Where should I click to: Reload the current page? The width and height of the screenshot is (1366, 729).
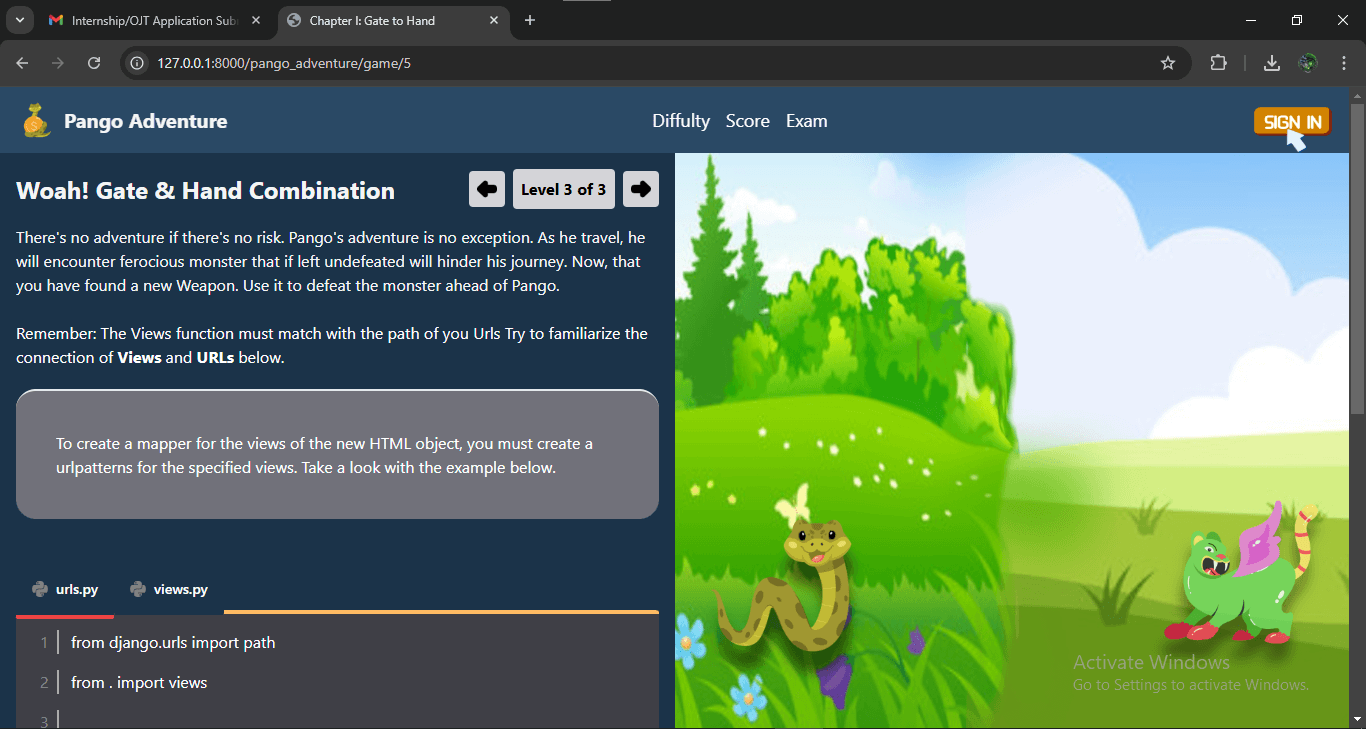click(x=94, y=63)
